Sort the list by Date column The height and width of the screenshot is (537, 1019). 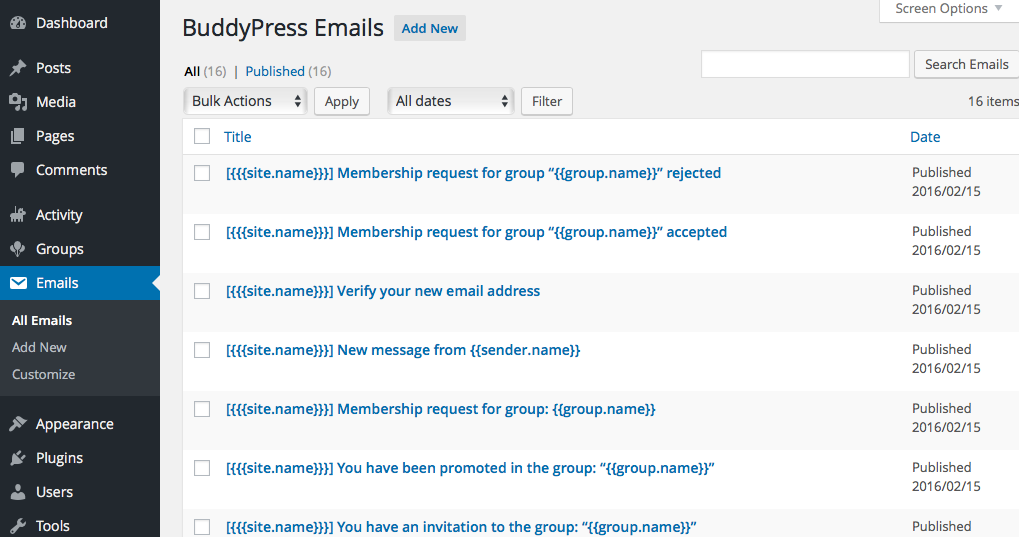(x=925, y=137)
